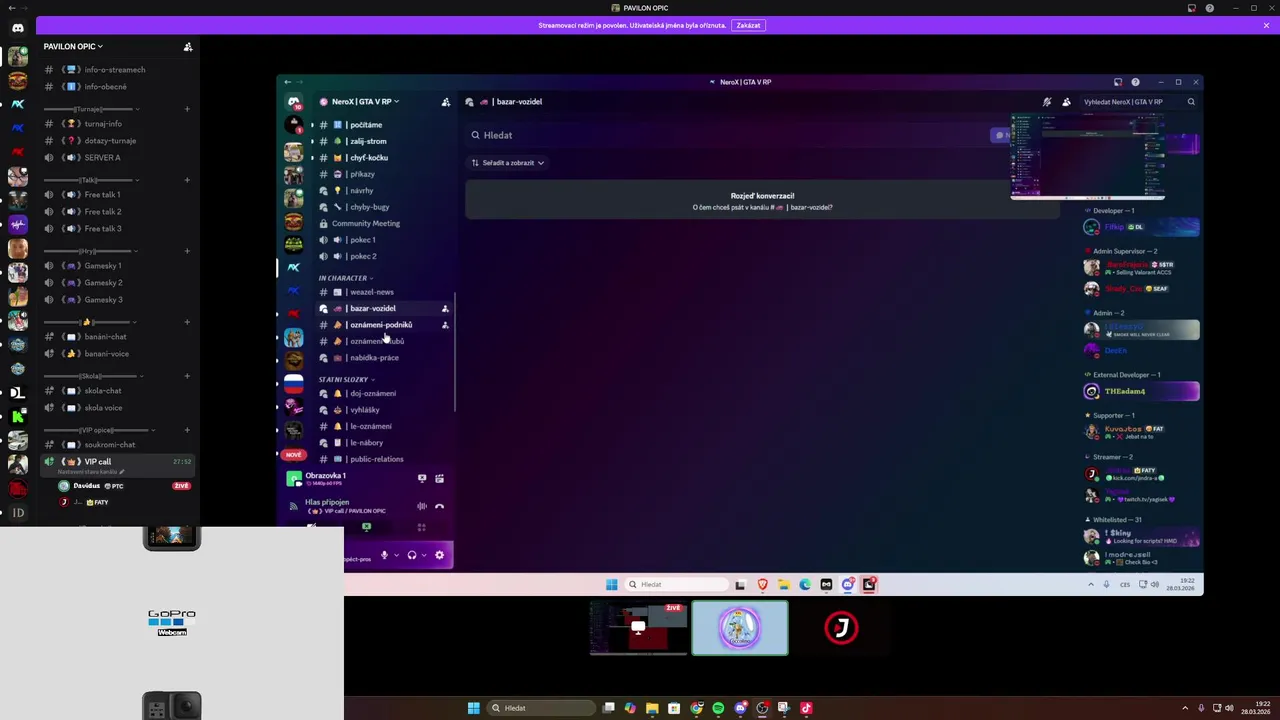1280x720 pixels.
Task: Go back with the title bar arrow
Action: click(x=11, y=8)
